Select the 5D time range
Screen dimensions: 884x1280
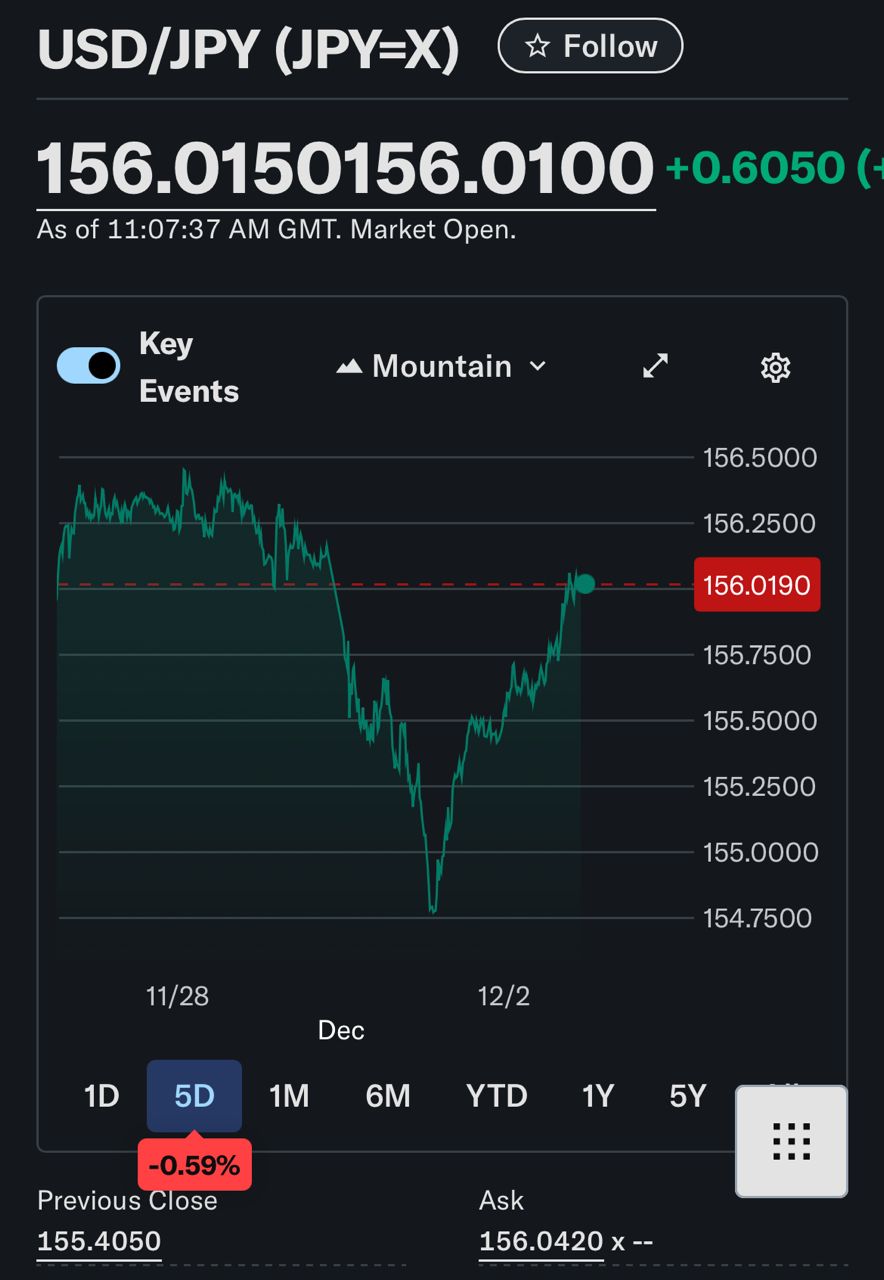194,1096
